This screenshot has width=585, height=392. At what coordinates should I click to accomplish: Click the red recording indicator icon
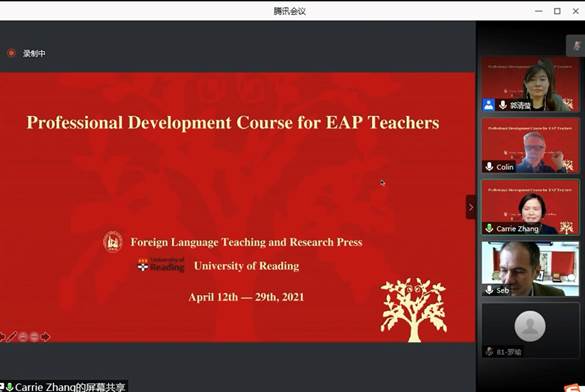tap(11, 53)
